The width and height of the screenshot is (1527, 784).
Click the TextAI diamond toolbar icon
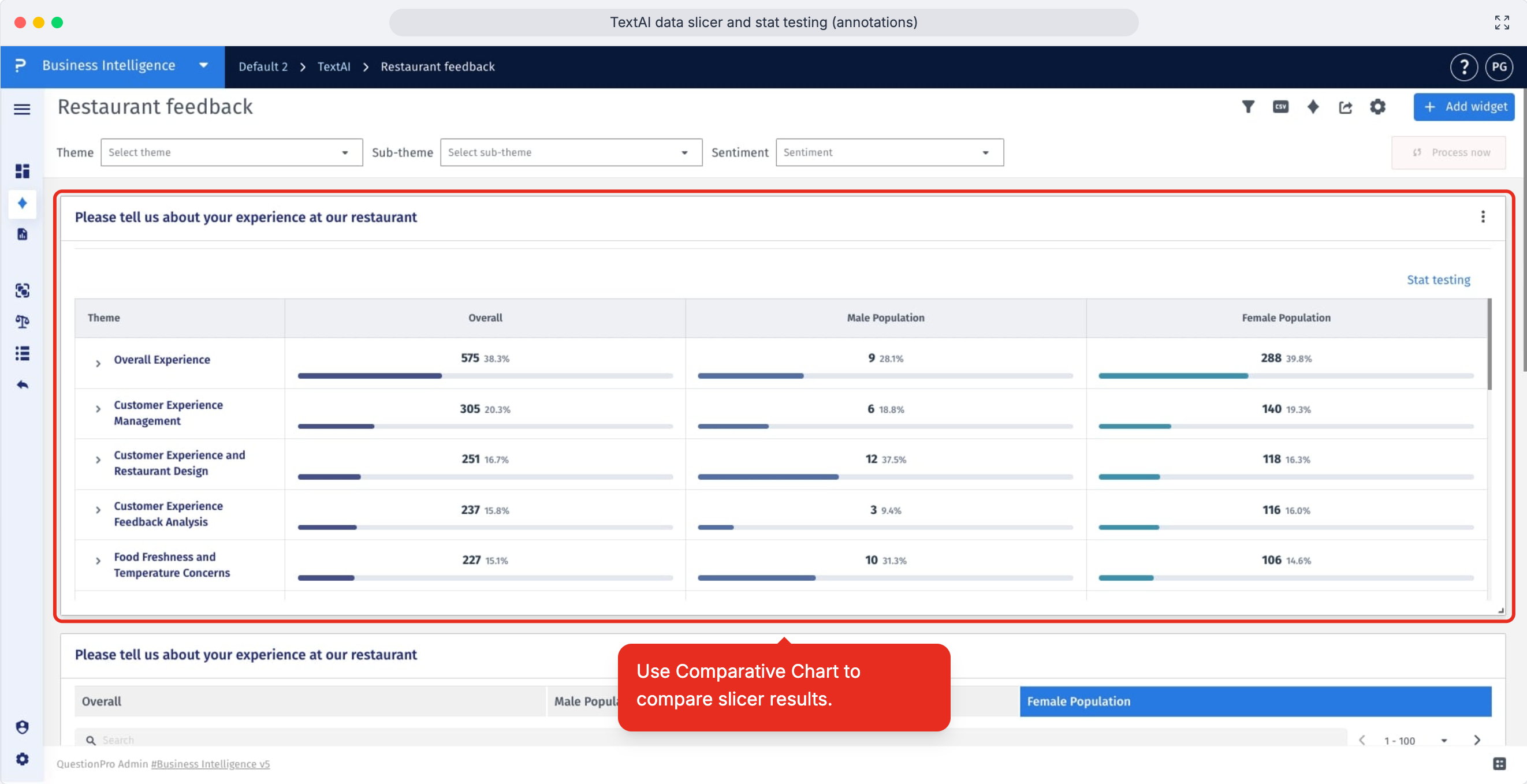coord(1313,107)
